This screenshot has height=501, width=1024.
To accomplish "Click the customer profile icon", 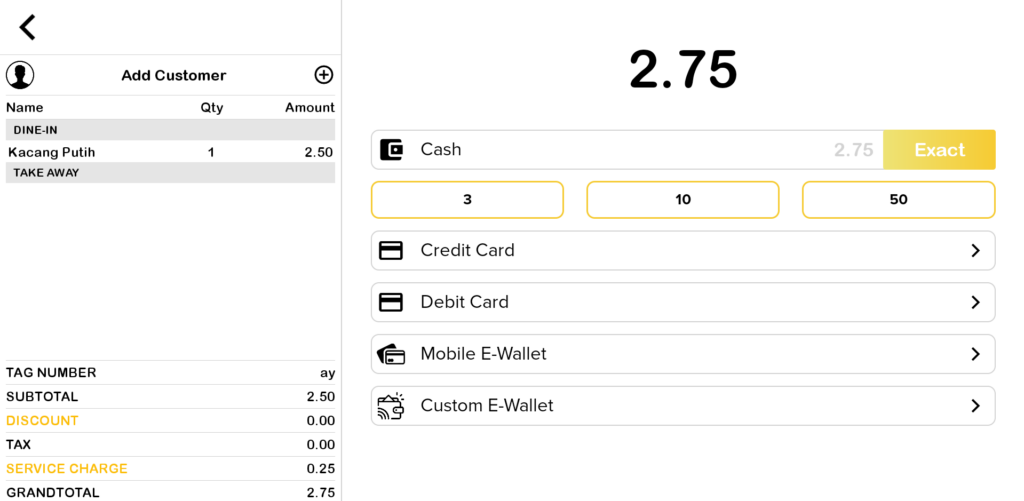I will 20,75.
